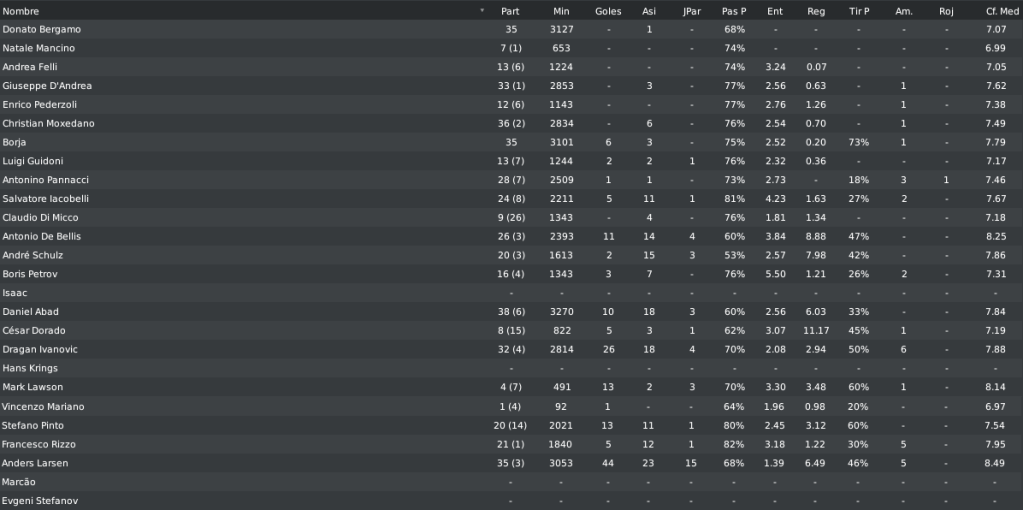Click Salvatore Iacobelli's name

46,198
